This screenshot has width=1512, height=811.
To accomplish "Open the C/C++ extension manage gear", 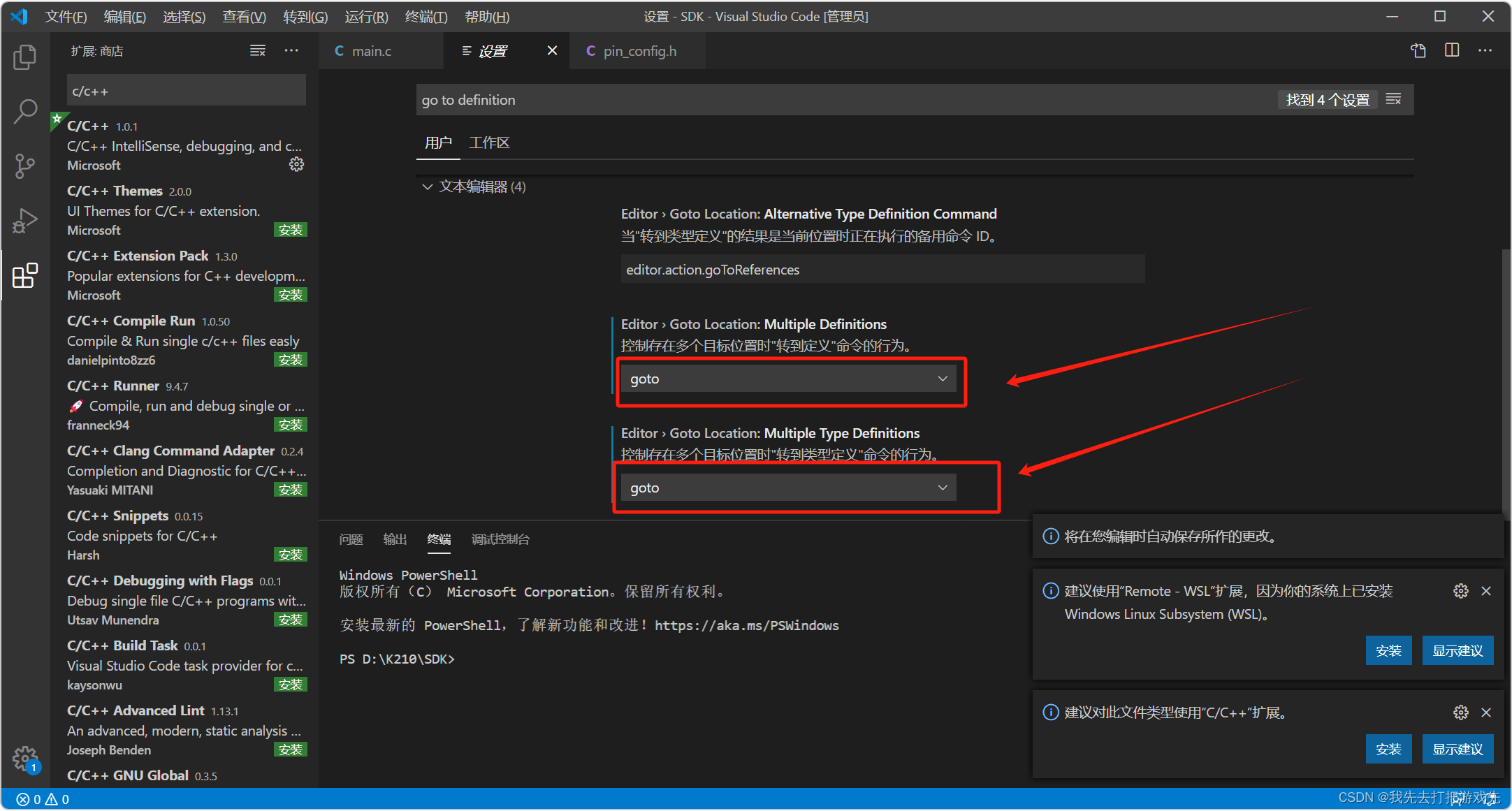I will 297,164.
